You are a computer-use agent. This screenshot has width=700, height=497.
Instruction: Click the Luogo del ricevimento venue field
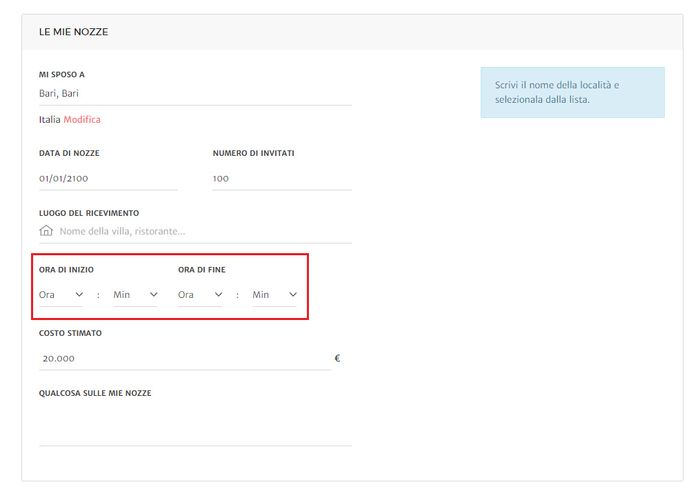[204, 231]
